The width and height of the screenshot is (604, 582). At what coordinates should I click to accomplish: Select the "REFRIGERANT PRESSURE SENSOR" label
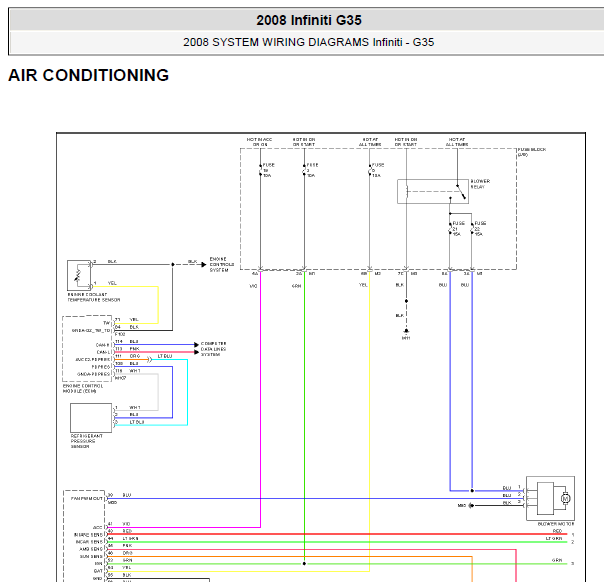coord(87,441)
